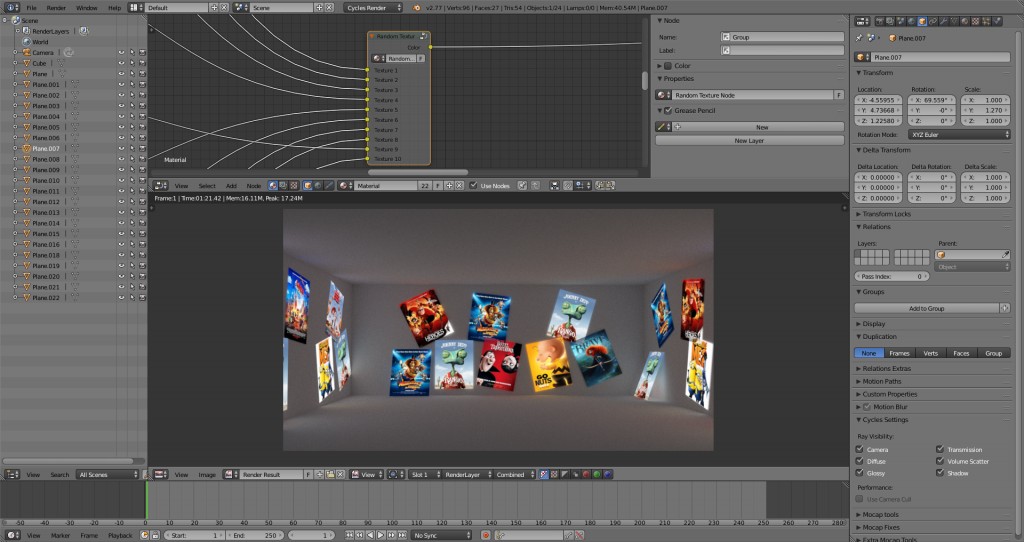Toggle Glossy ray visibility checkbox

click(859, 473)
